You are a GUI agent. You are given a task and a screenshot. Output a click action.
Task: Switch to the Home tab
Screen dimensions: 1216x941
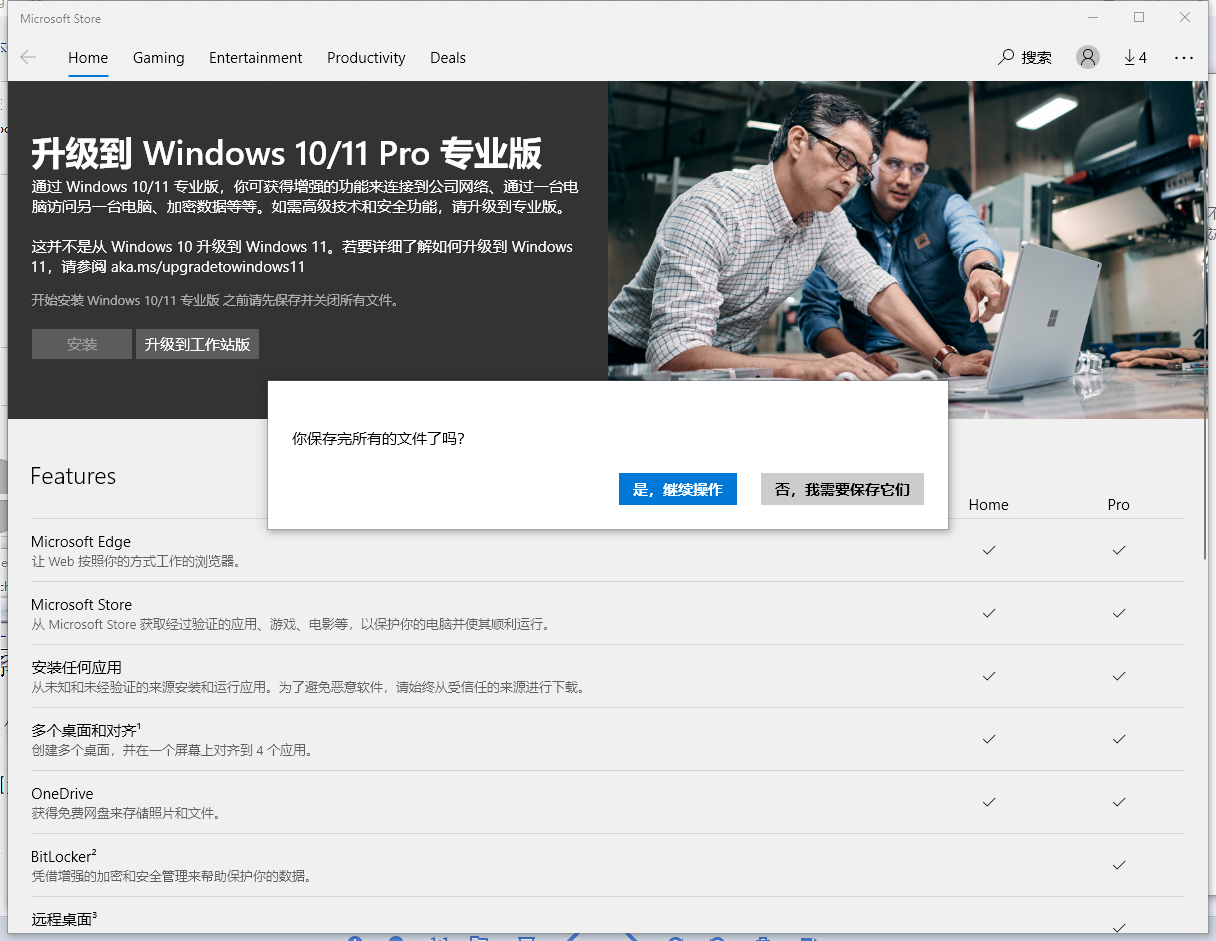pos(88,58)
